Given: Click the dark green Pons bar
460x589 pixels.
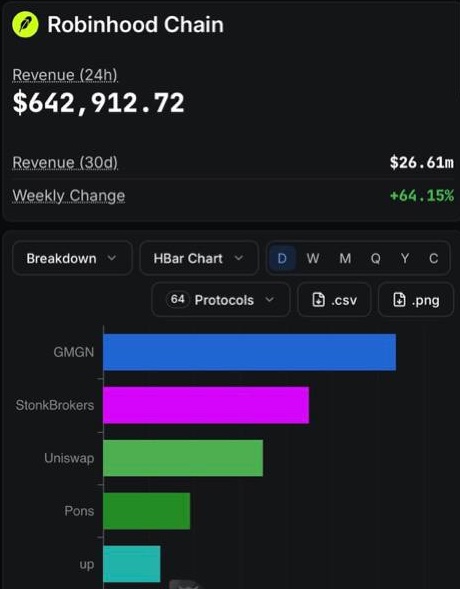Looking at the screenshot, I should (146, 511).
